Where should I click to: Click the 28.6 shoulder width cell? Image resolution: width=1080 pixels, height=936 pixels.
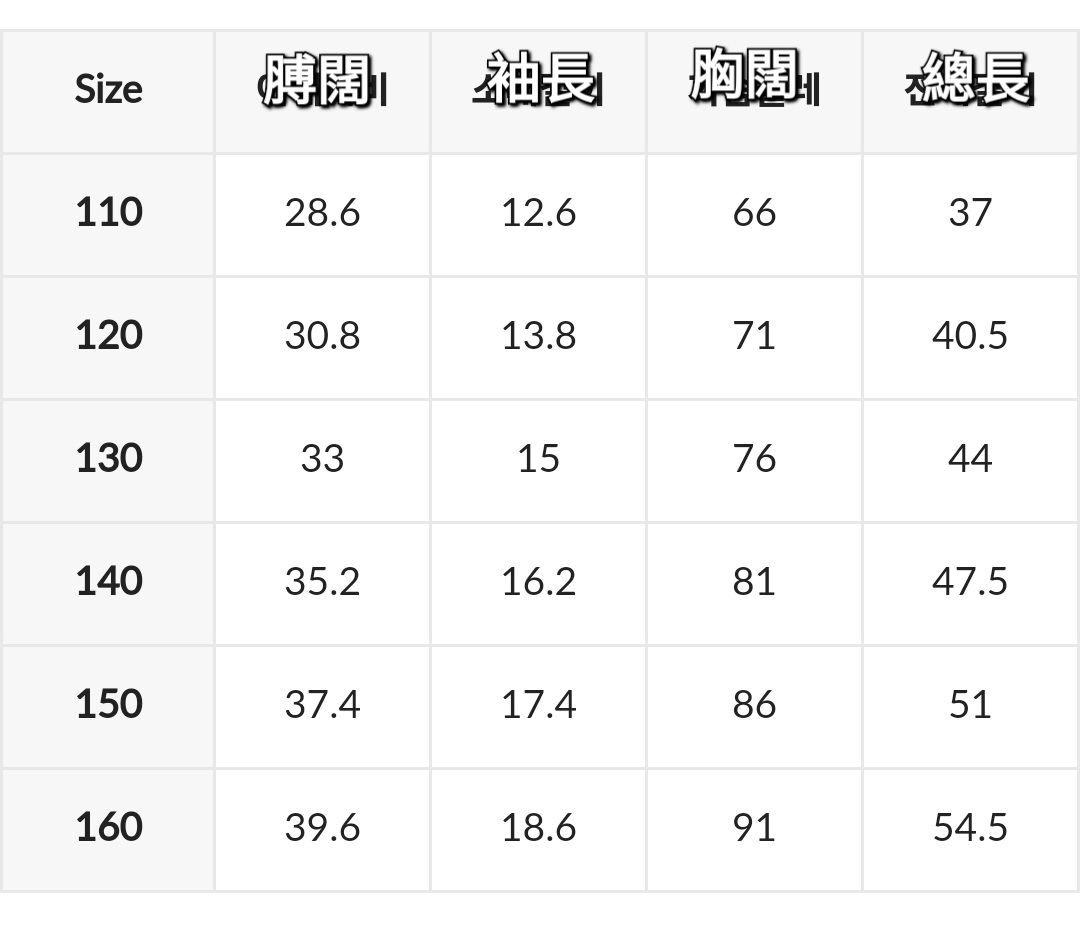pyautogui.click(x=322, y=212)
